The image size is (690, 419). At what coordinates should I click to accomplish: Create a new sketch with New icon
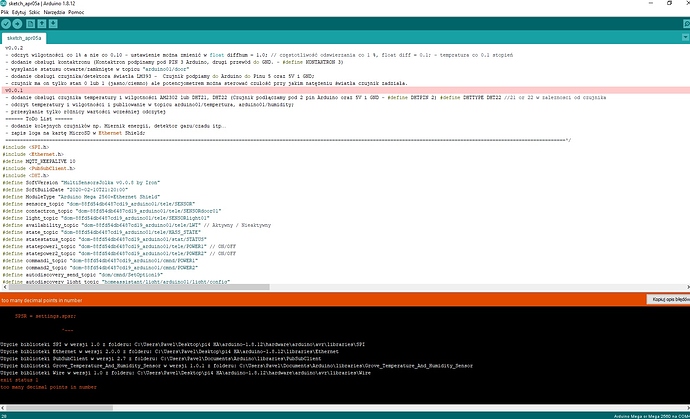point(30,24)
